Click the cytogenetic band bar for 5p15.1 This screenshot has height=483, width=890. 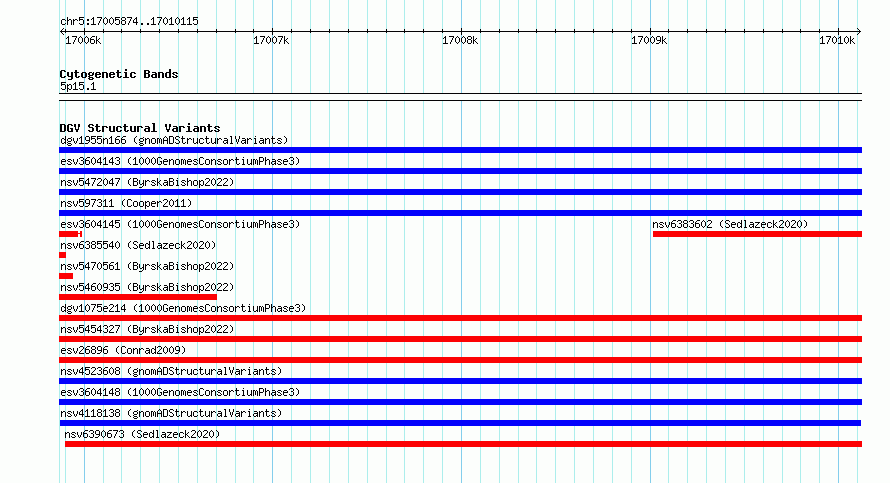pos(460,97)
